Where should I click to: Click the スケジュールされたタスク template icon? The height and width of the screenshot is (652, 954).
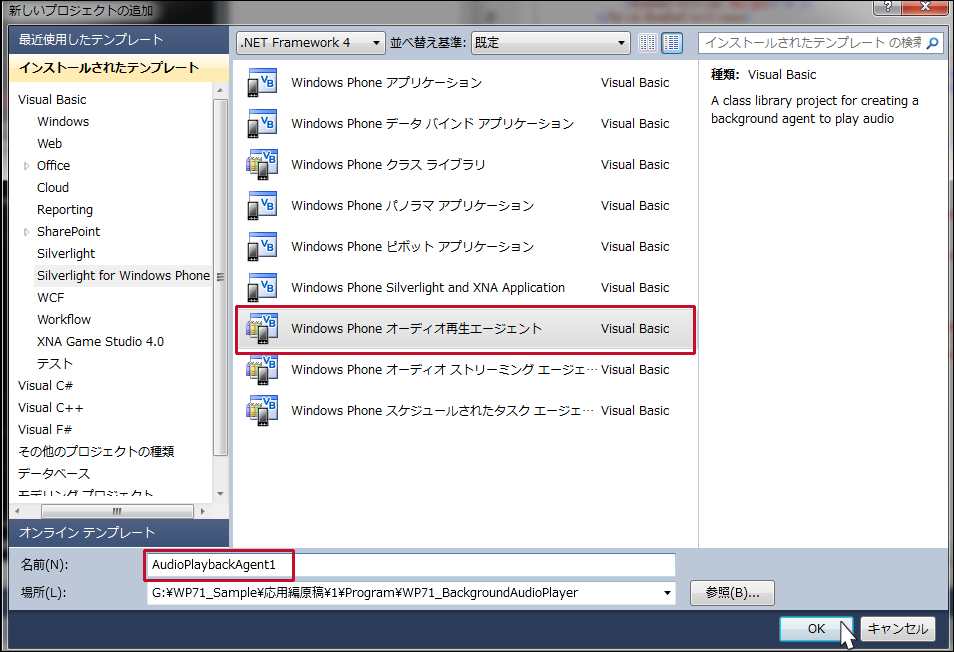(x=262, y=411)
